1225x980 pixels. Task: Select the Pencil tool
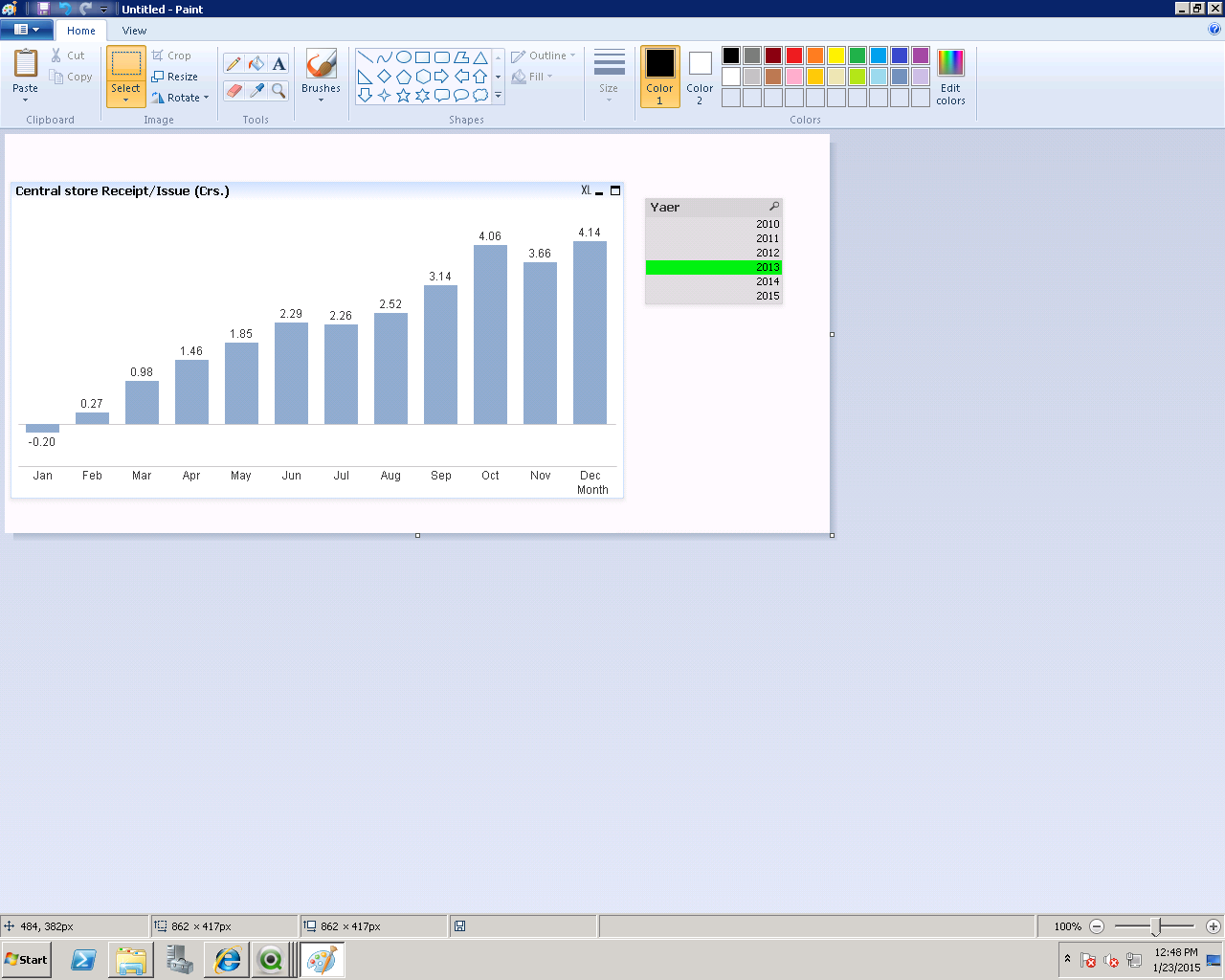234,64
